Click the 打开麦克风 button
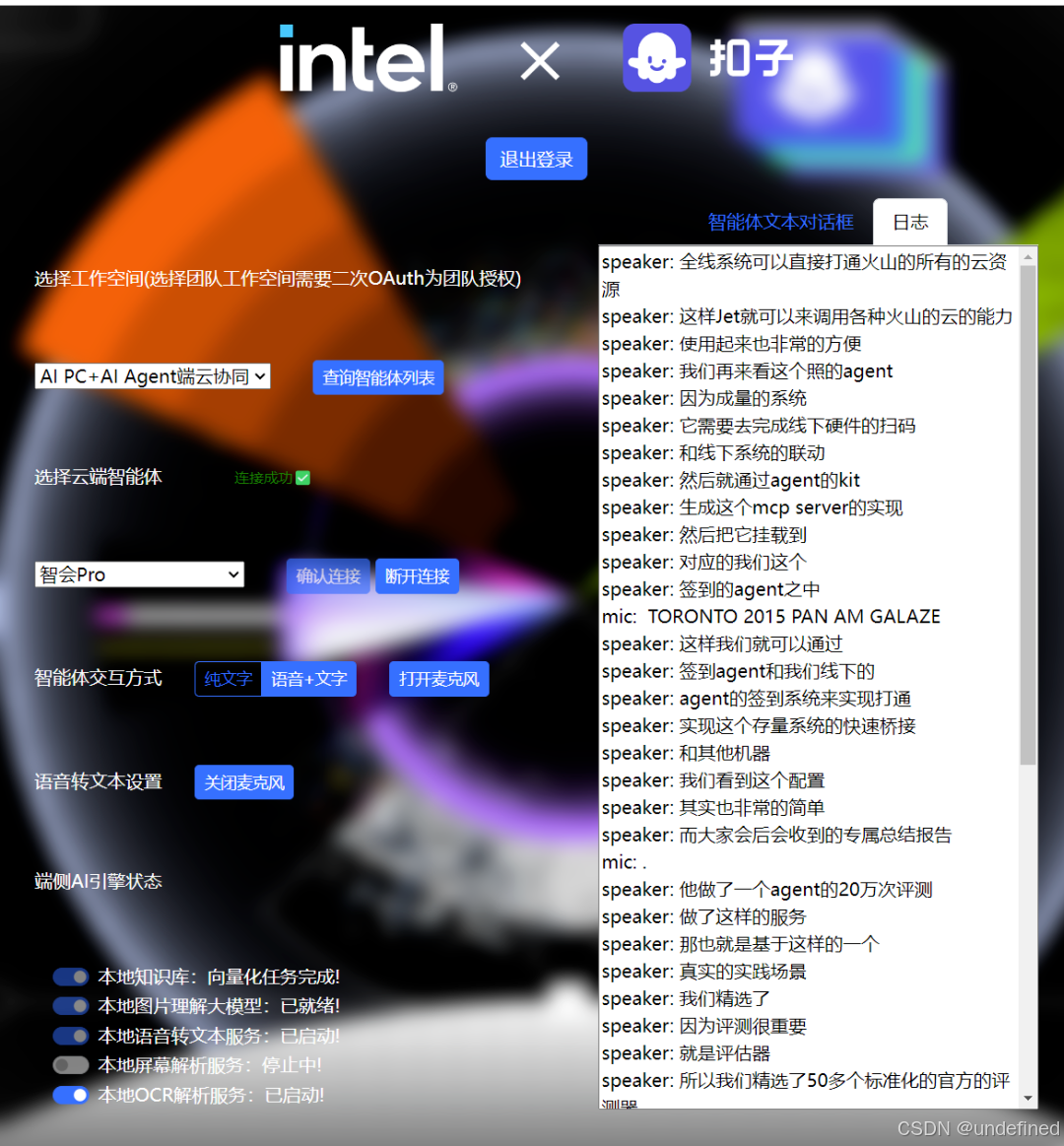The height and width of the screenshot is (1146, 1064). (439, 679)
